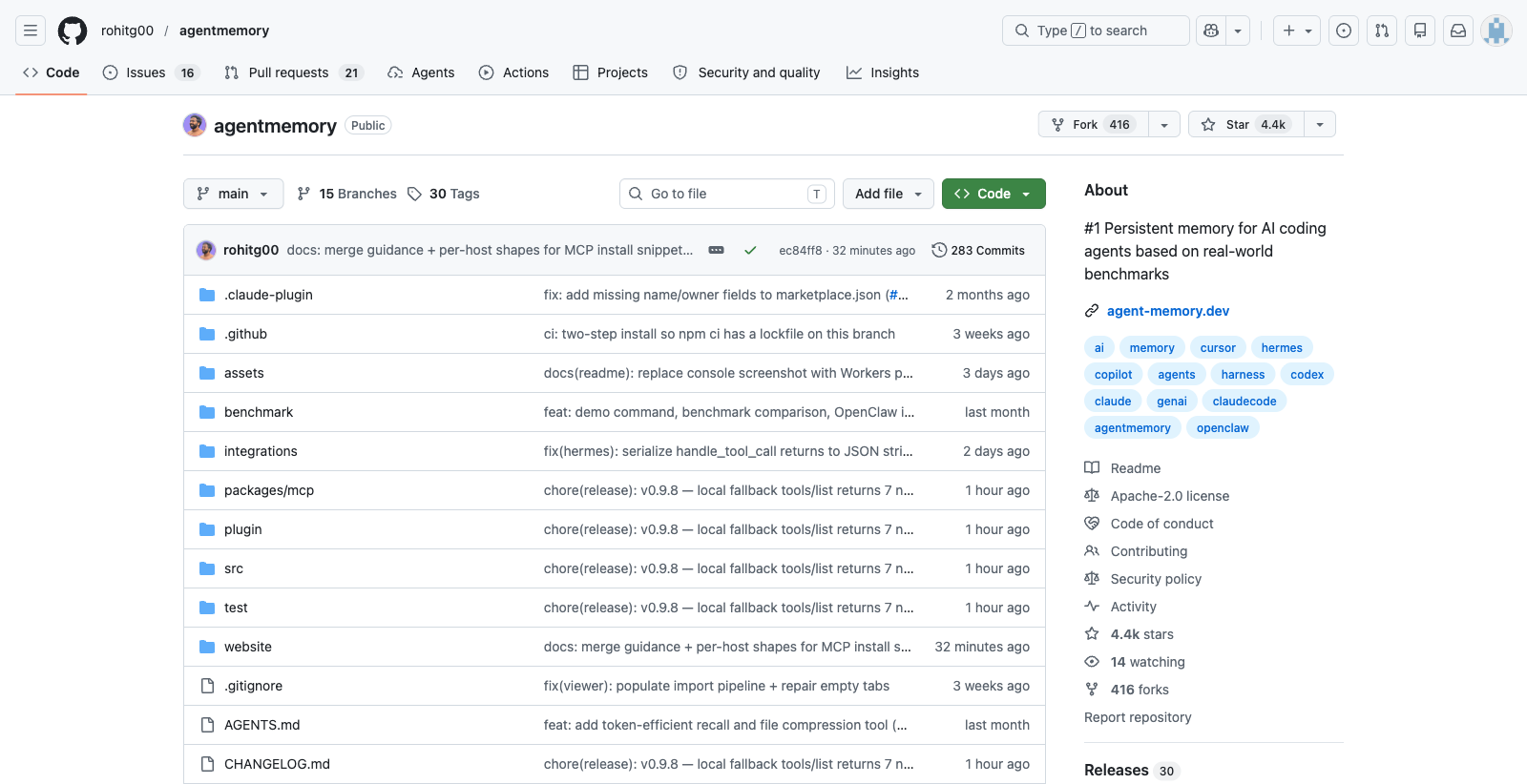1527x784 pixels.
Task: Open the assets folder icon
Action: click(207, 373)
